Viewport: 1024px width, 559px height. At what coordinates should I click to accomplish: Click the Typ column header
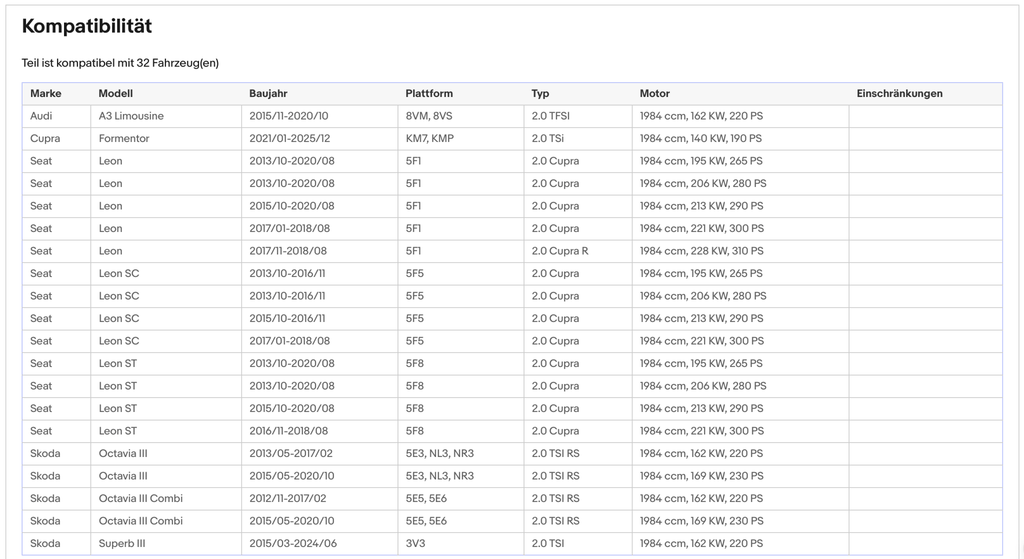[540, 93]
